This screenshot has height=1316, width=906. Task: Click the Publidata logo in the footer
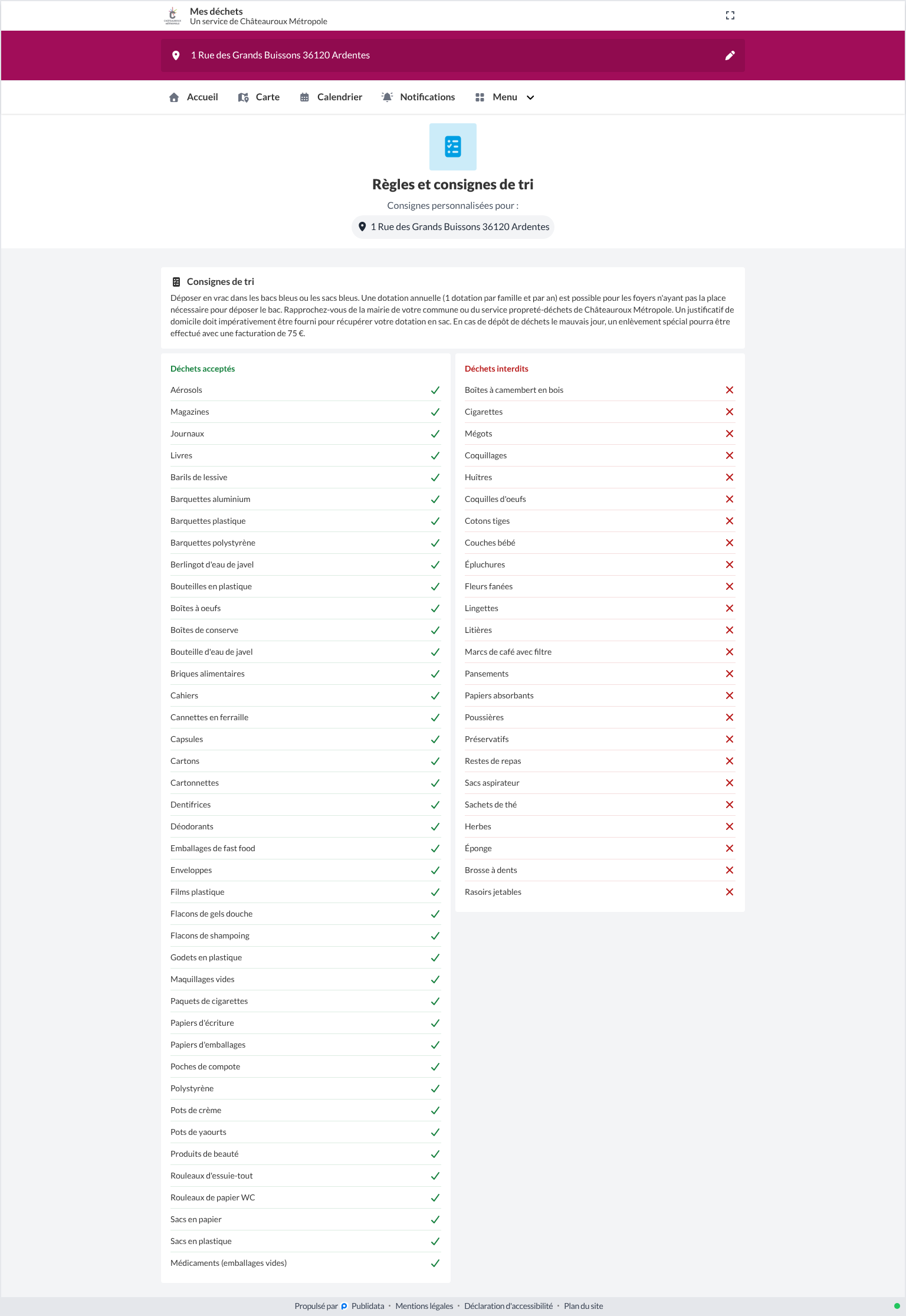point(344,1306)
